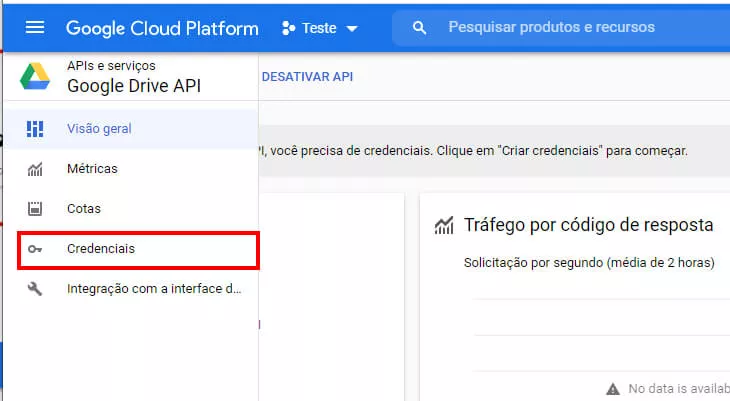Click the Google Drive logo icon
This screenshot has height=401, width=730.
coord(35,76)
